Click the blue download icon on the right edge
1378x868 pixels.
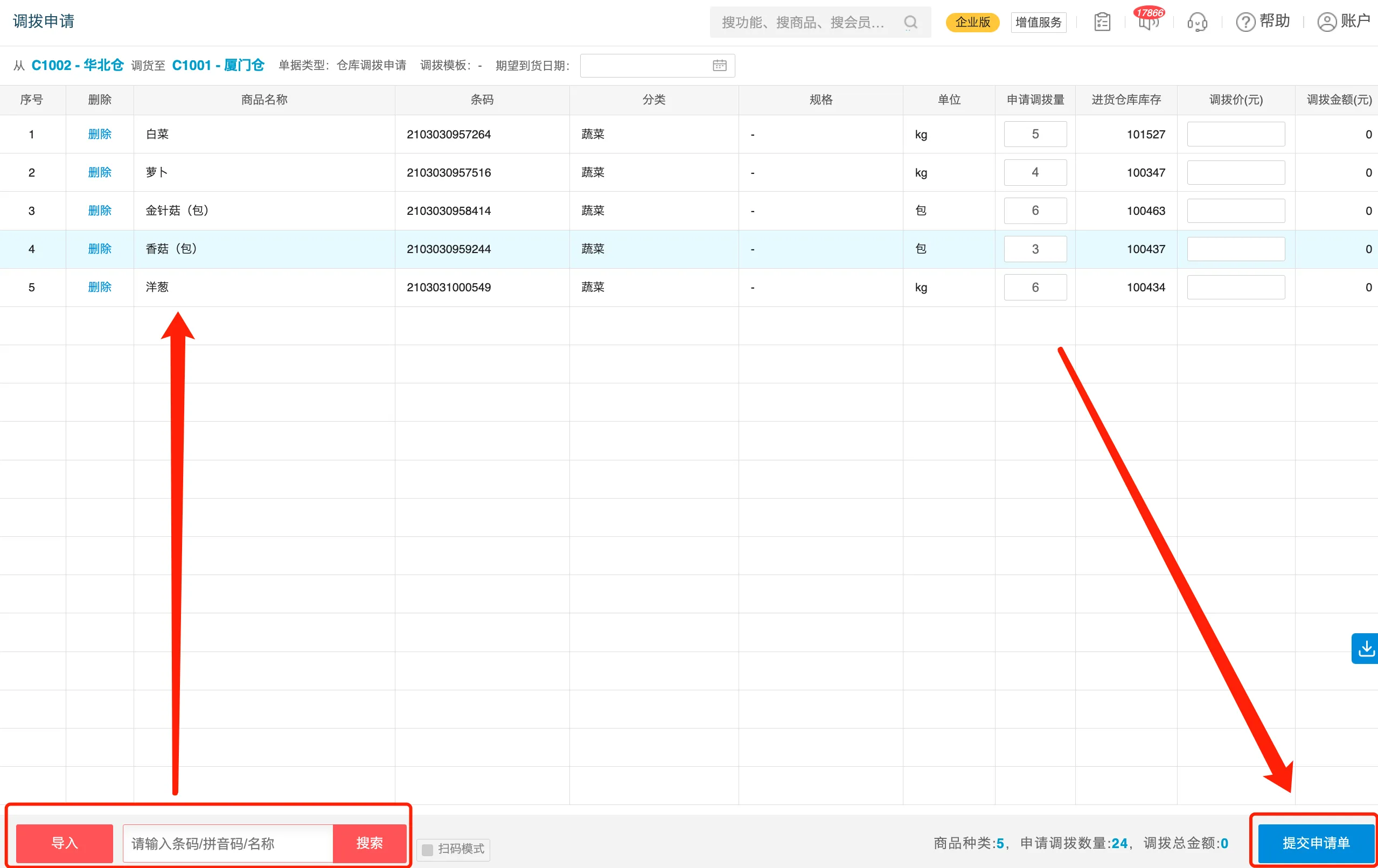1366,648
